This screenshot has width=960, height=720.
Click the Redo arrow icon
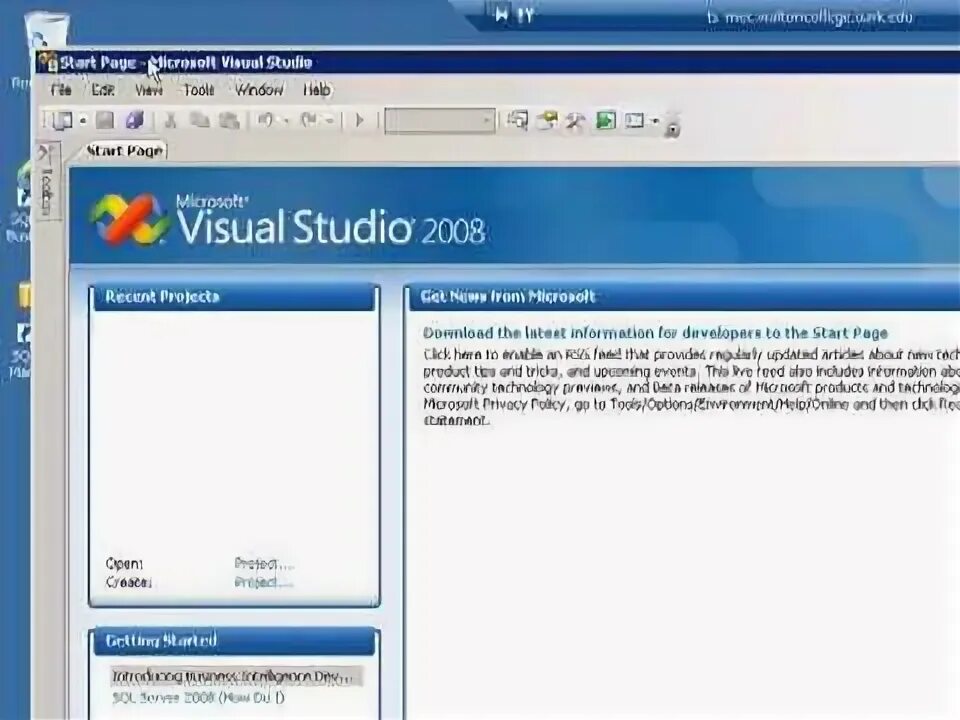point(309,120)
